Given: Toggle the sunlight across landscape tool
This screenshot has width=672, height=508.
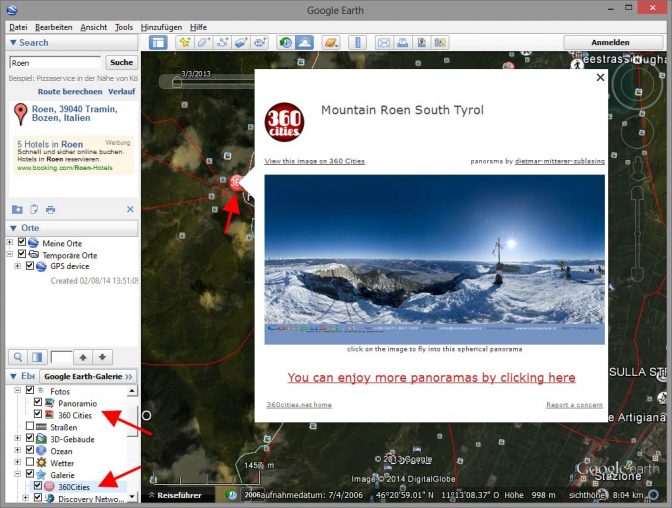Looking at the screenshot, I should click(x=304, y=42).
